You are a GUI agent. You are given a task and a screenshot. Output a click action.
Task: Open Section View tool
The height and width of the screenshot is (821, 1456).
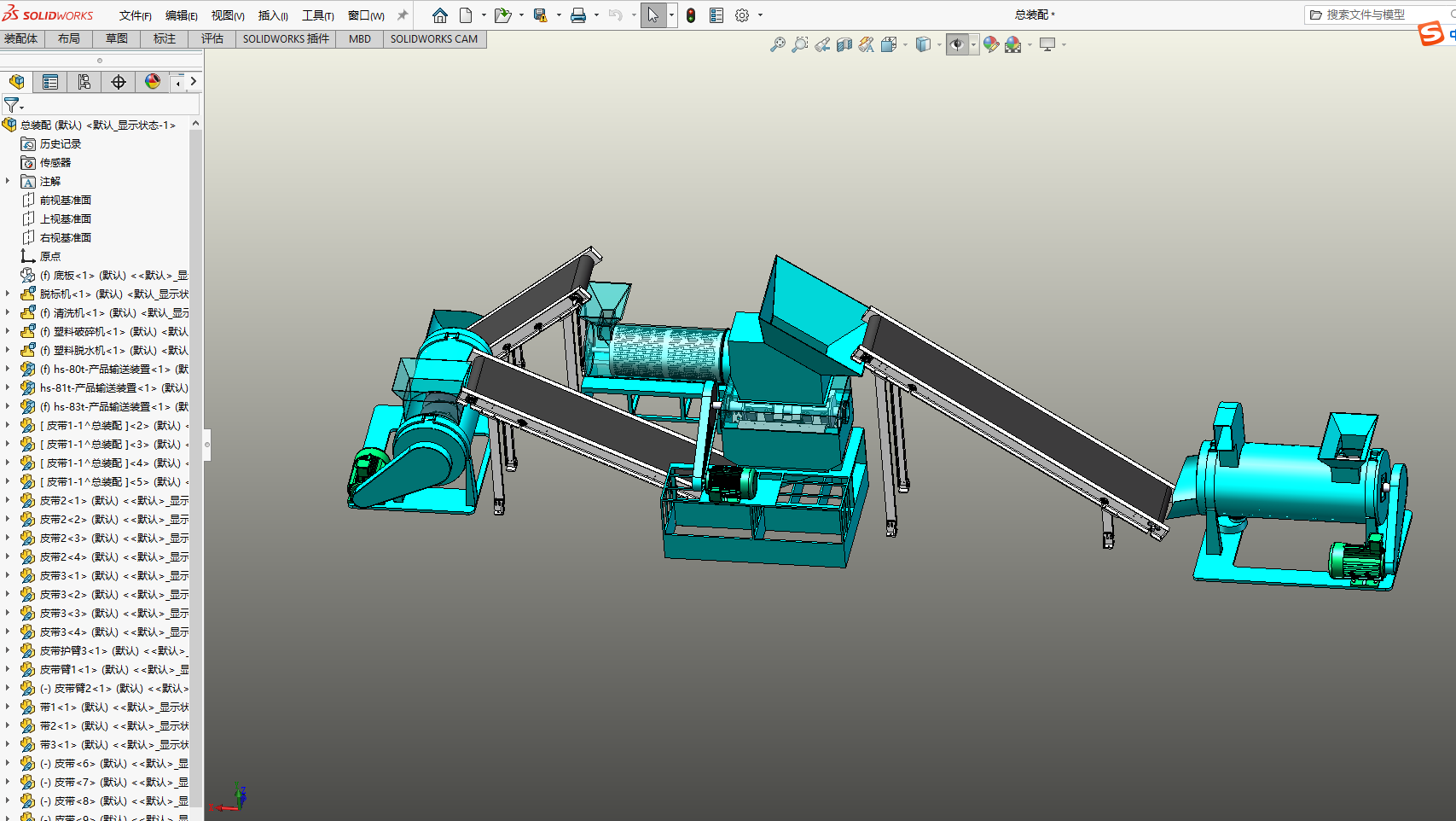point(844,44)
